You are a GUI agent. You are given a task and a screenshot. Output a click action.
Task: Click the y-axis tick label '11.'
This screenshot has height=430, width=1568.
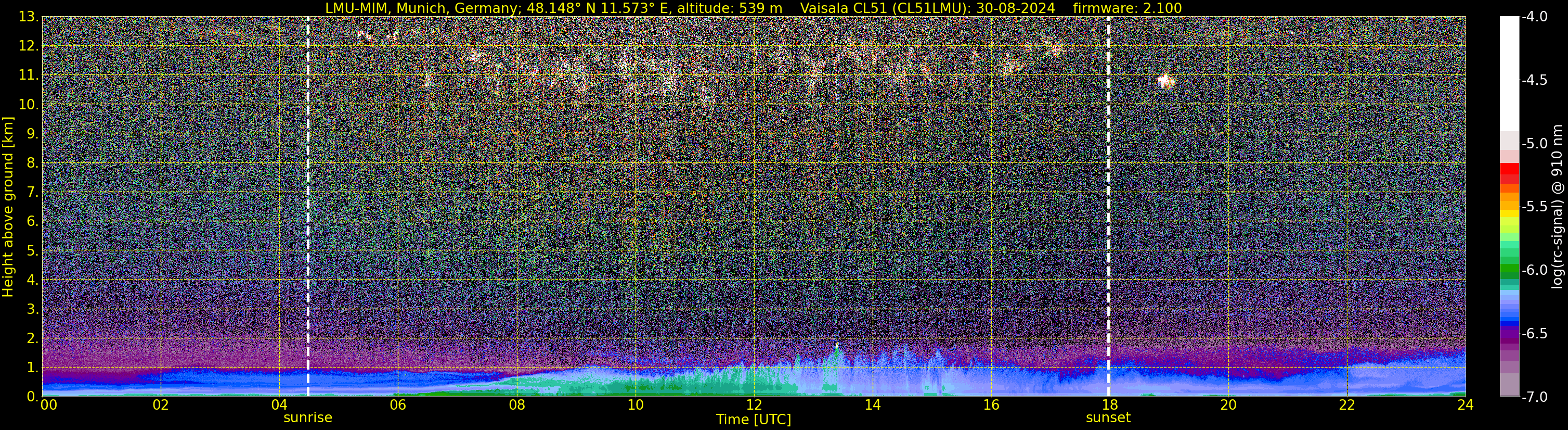(29, 75)
